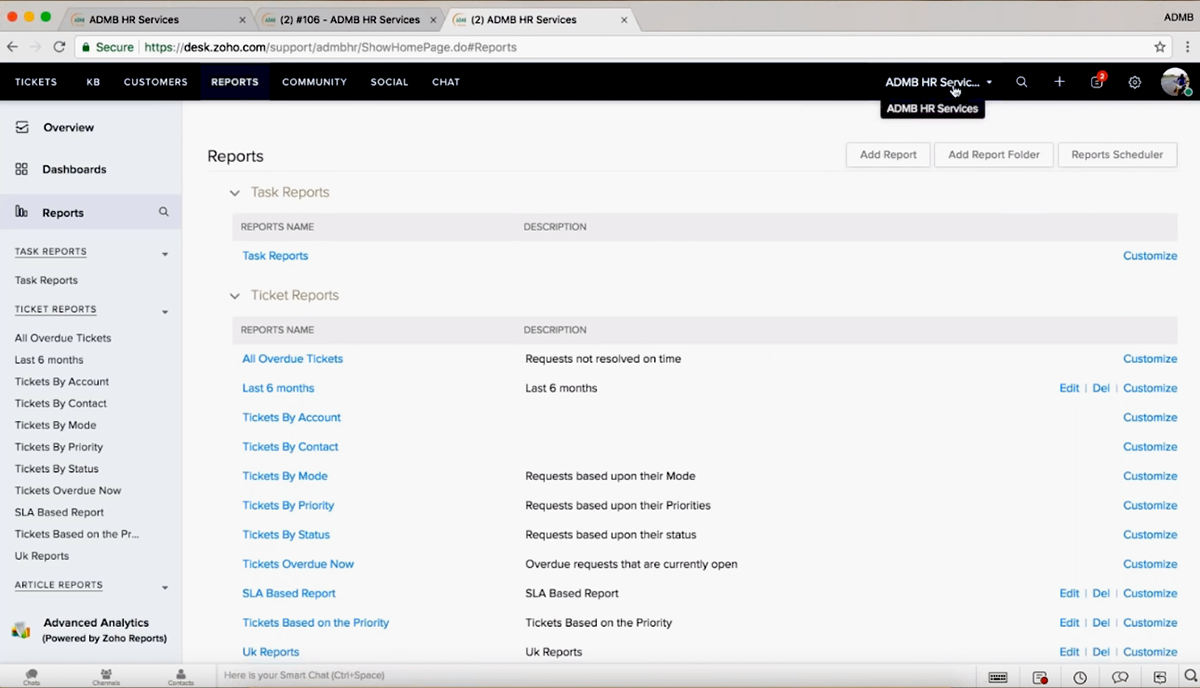
Task: Open Chats in the bottom bar
Action: click(x=32, y=677)
